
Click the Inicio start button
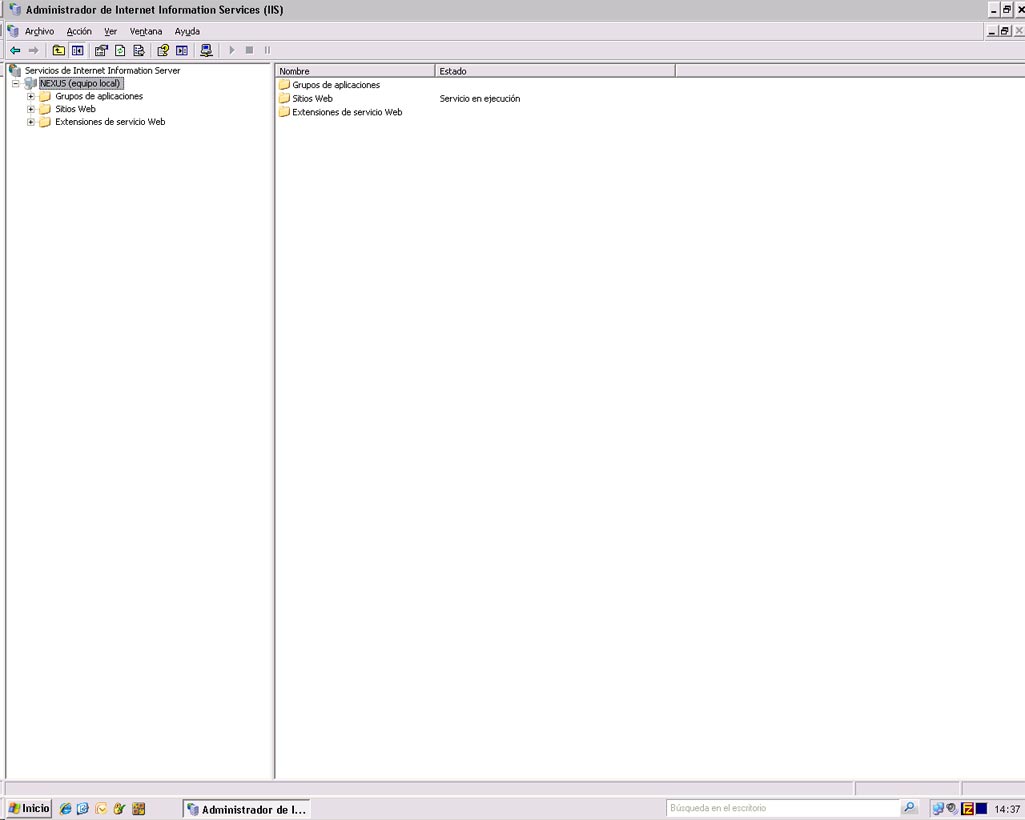[29, 808]
